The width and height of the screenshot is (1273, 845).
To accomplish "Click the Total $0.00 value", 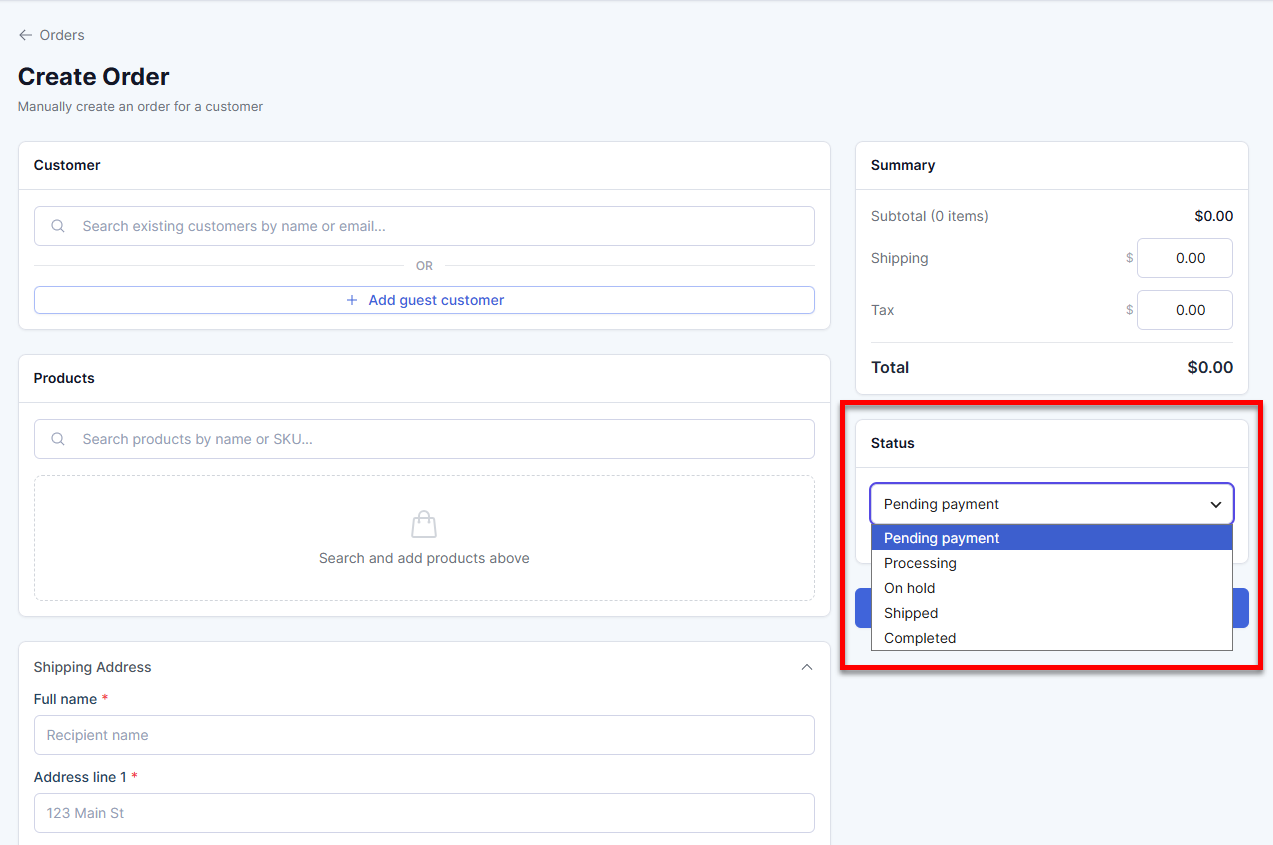I will click(x=1210, y=367).
